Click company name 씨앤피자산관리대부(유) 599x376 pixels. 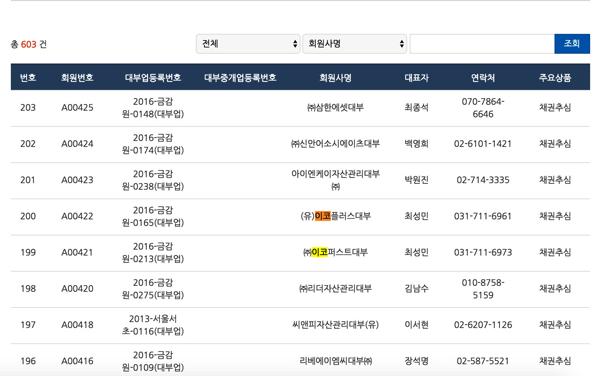[335, 325]
